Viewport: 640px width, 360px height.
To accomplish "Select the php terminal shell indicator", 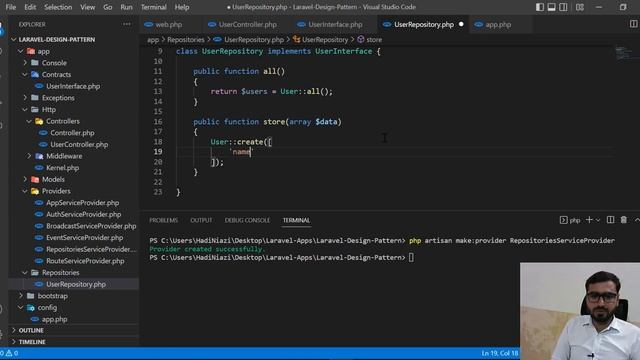I will pos(570,220).
